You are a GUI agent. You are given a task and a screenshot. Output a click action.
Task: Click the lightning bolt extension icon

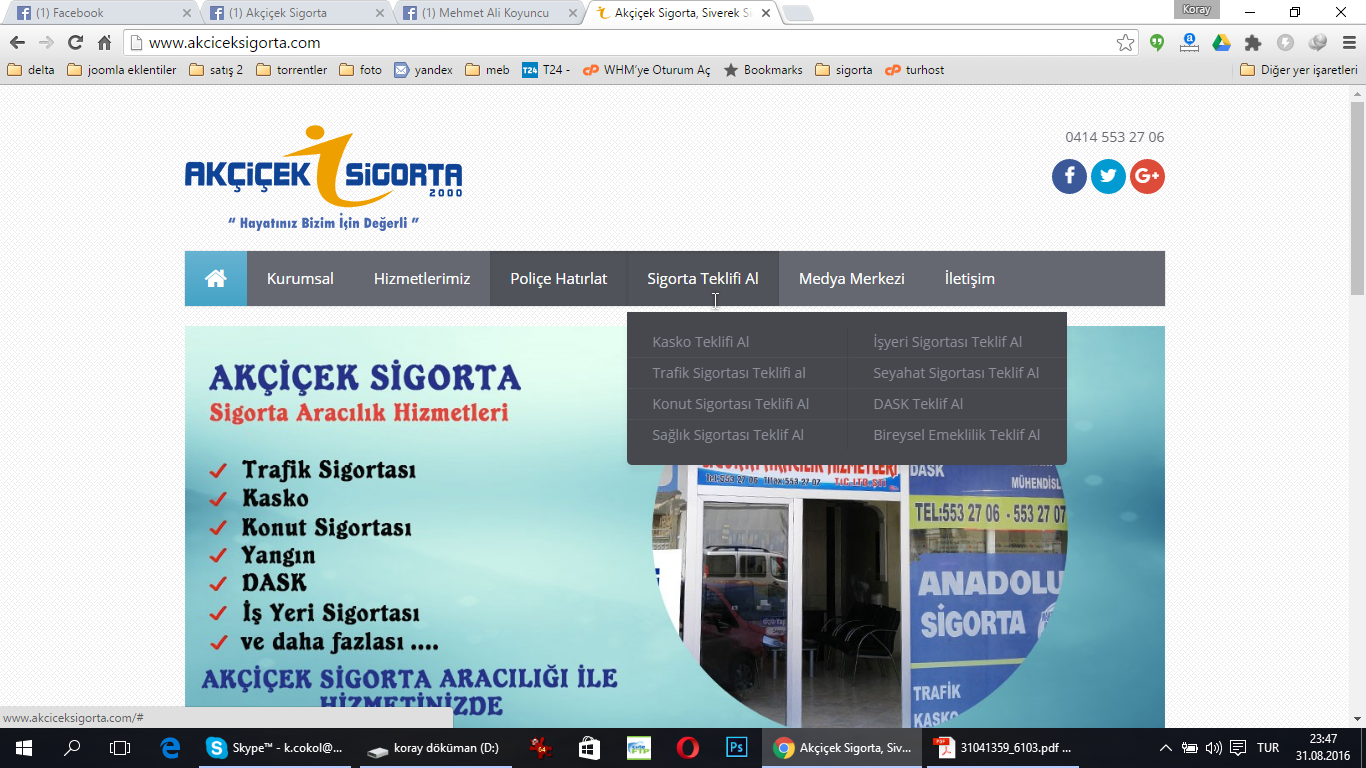(1285, 42)
